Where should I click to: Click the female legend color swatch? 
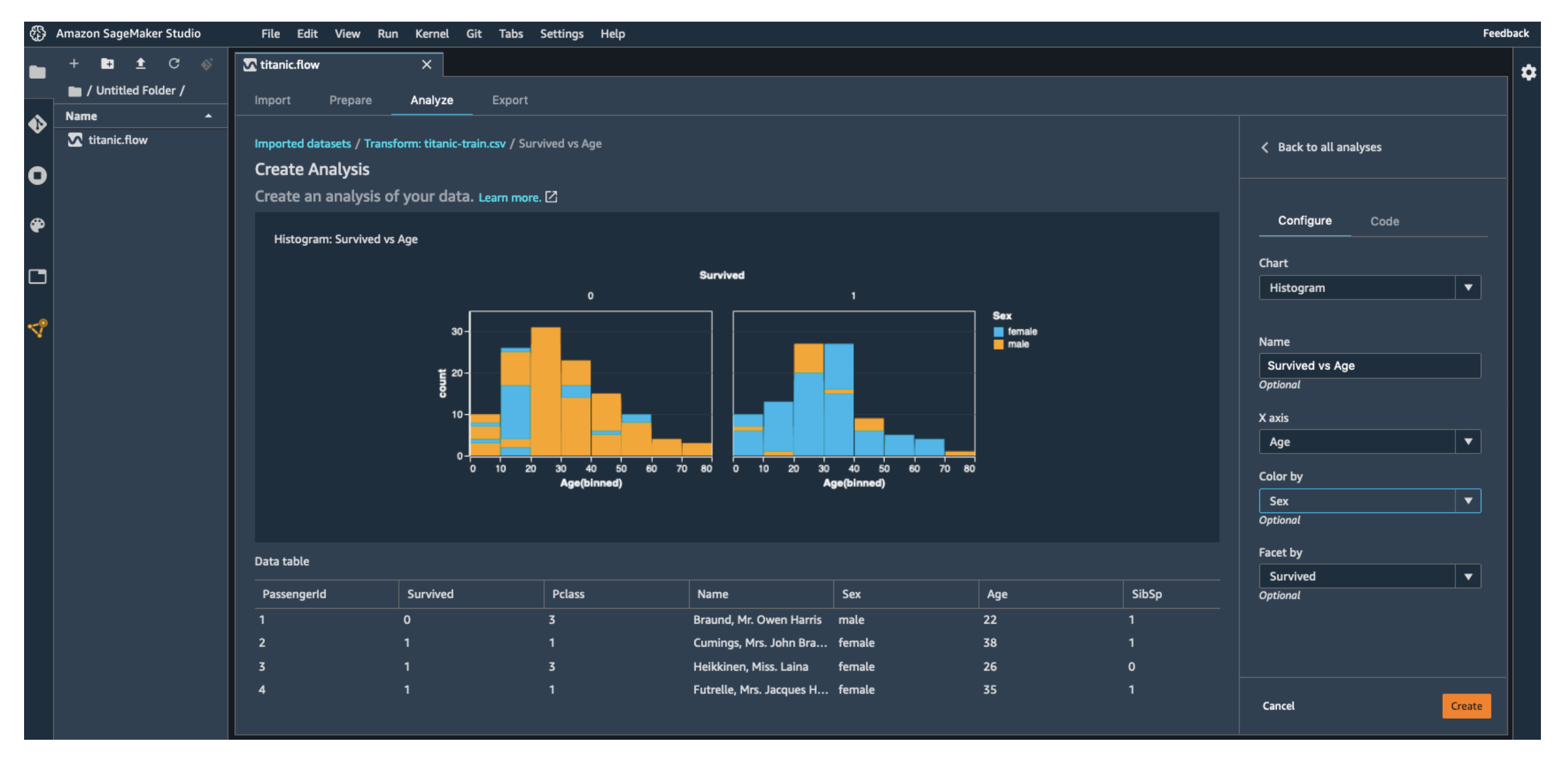[998, 332]
